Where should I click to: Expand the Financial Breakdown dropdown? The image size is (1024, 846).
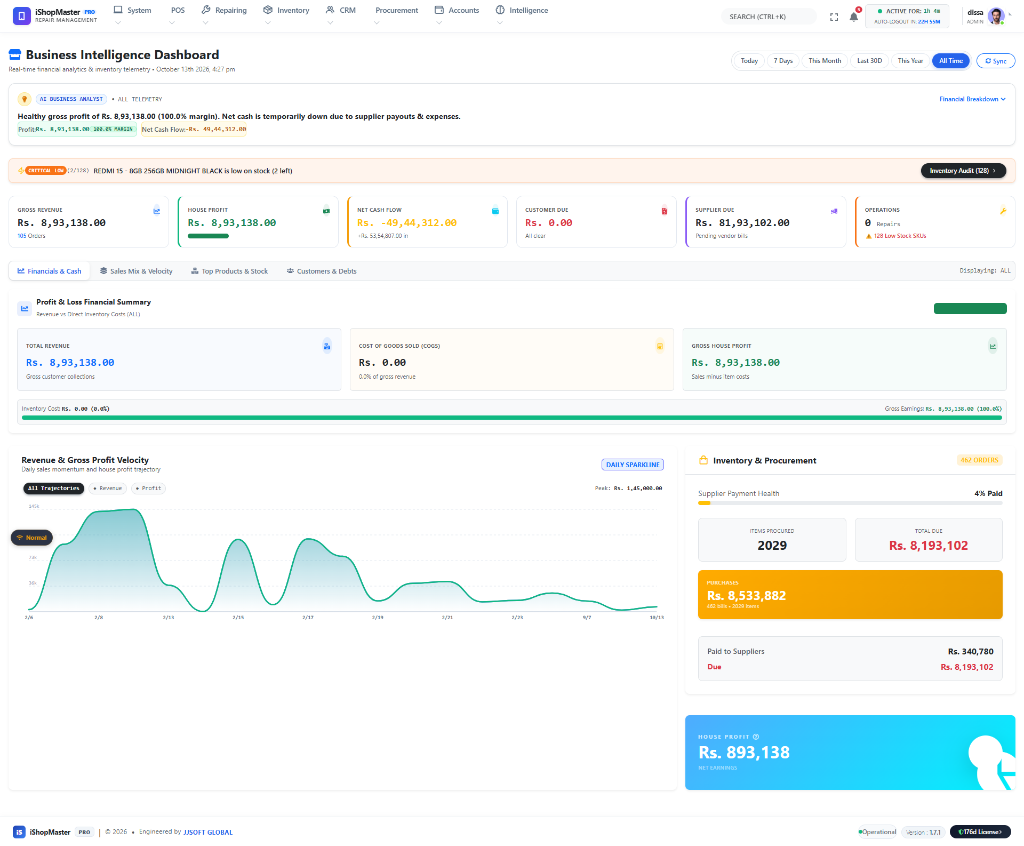click(972, 99)
